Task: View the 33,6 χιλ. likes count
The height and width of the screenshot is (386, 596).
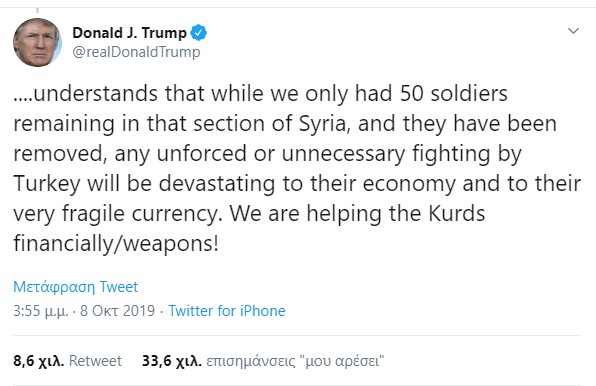Action: (172, 361)
